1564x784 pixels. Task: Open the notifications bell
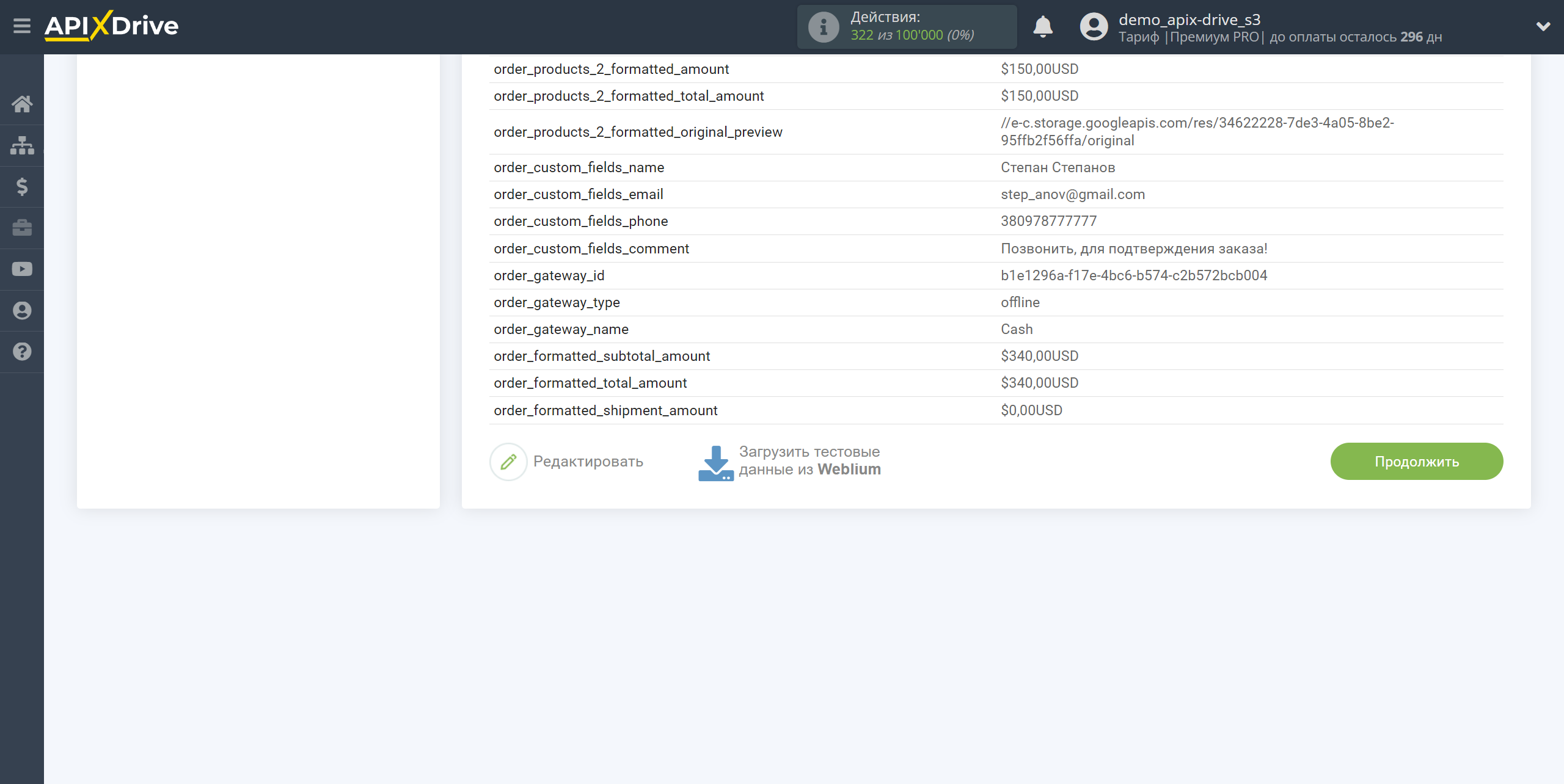coord(1043,27)
